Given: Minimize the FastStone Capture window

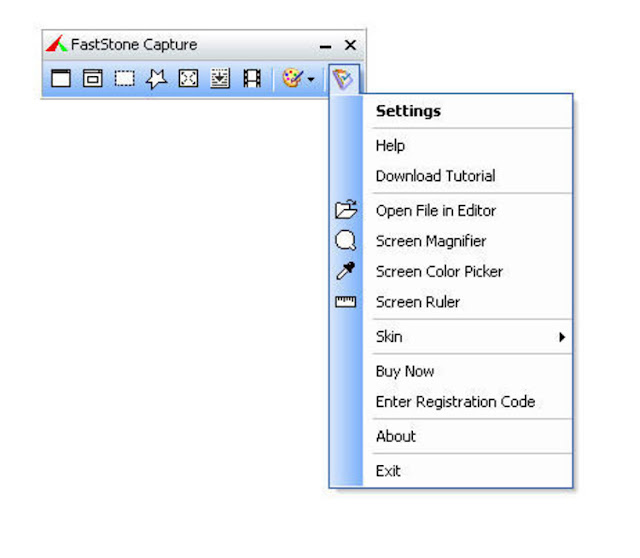Looking at the screenshot, I should tap(325, 46).
